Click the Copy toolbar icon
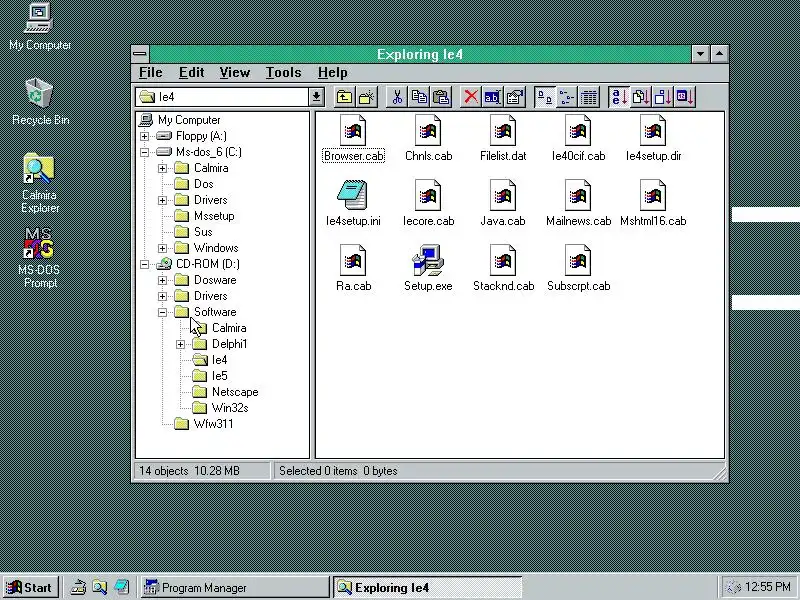 coord(419,97)
